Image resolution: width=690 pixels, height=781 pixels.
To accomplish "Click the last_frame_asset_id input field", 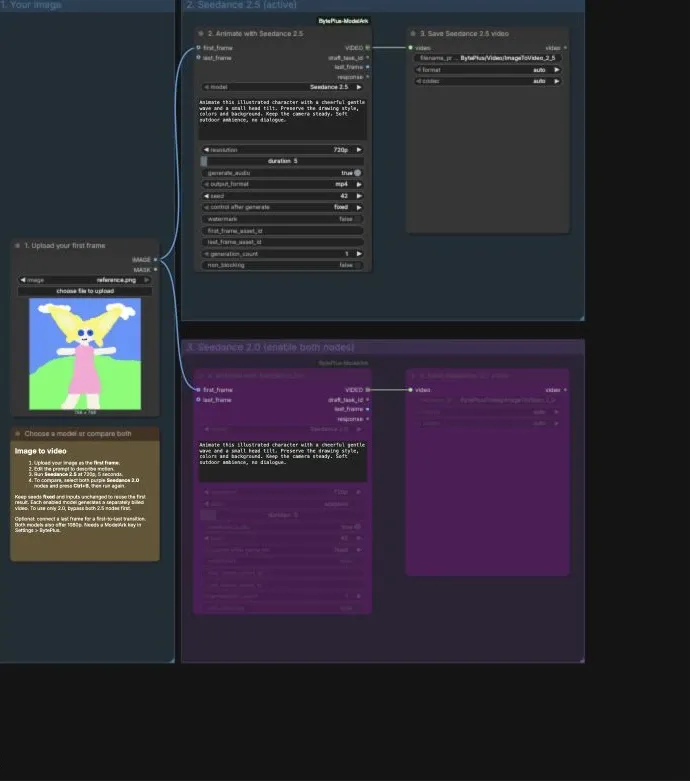I will [x=282, y=242].
